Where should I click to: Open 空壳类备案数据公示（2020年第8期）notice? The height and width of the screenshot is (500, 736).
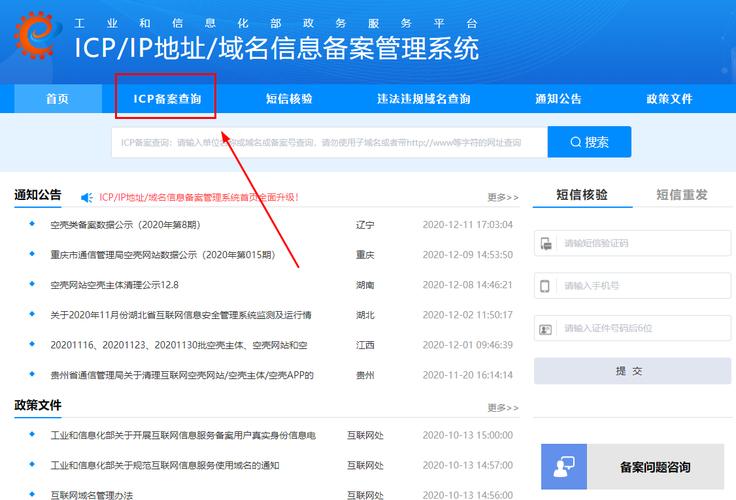(x=126, y=225)
